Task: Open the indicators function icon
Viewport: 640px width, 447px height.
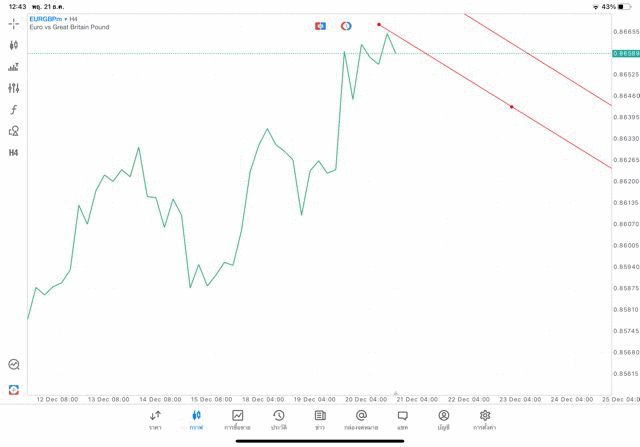Action: click(x=14, y=109)
